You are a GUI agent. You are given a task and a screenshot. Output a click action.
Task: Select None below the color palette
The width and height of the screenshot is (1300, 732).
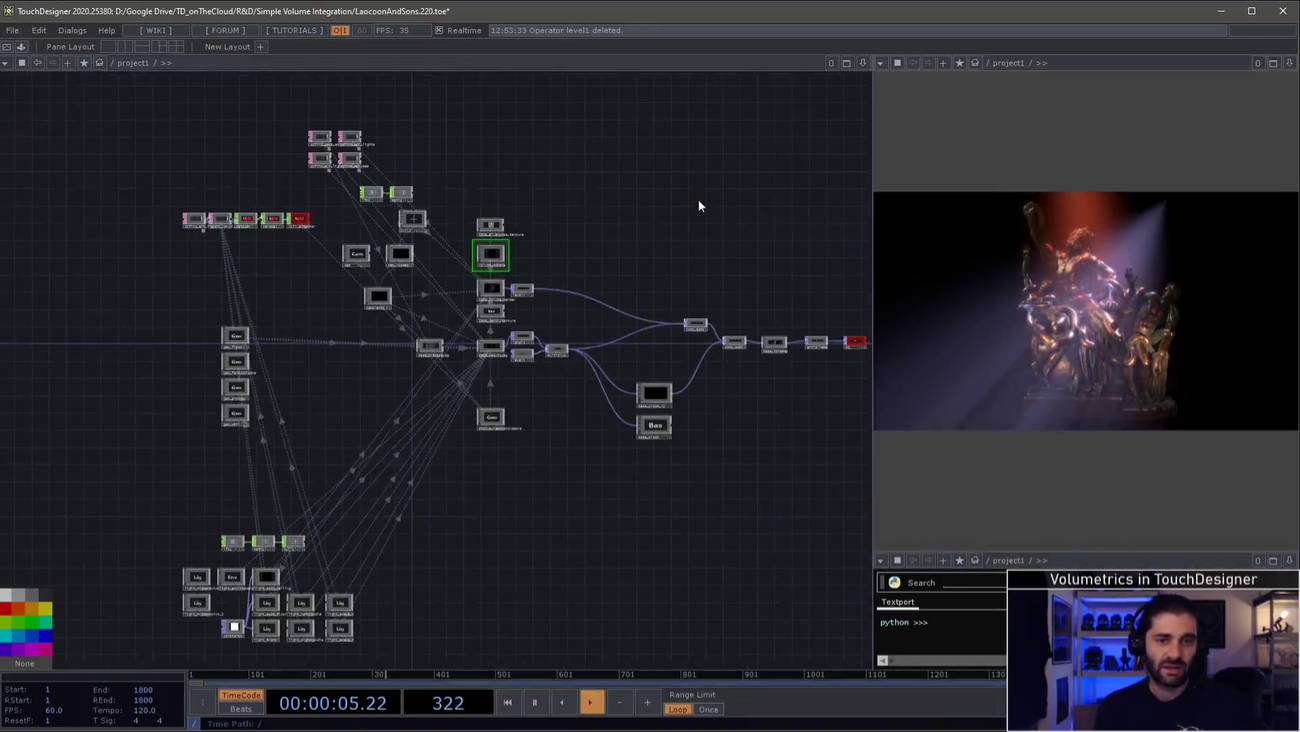(25, 663)
